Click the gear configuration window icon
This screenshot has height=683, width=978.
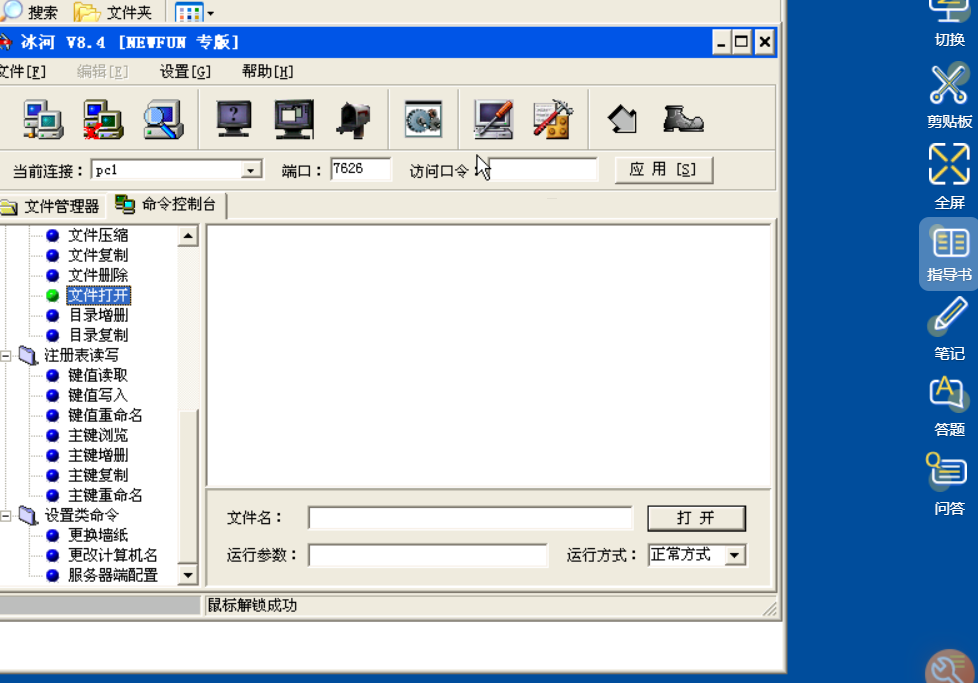coord(424,119)
